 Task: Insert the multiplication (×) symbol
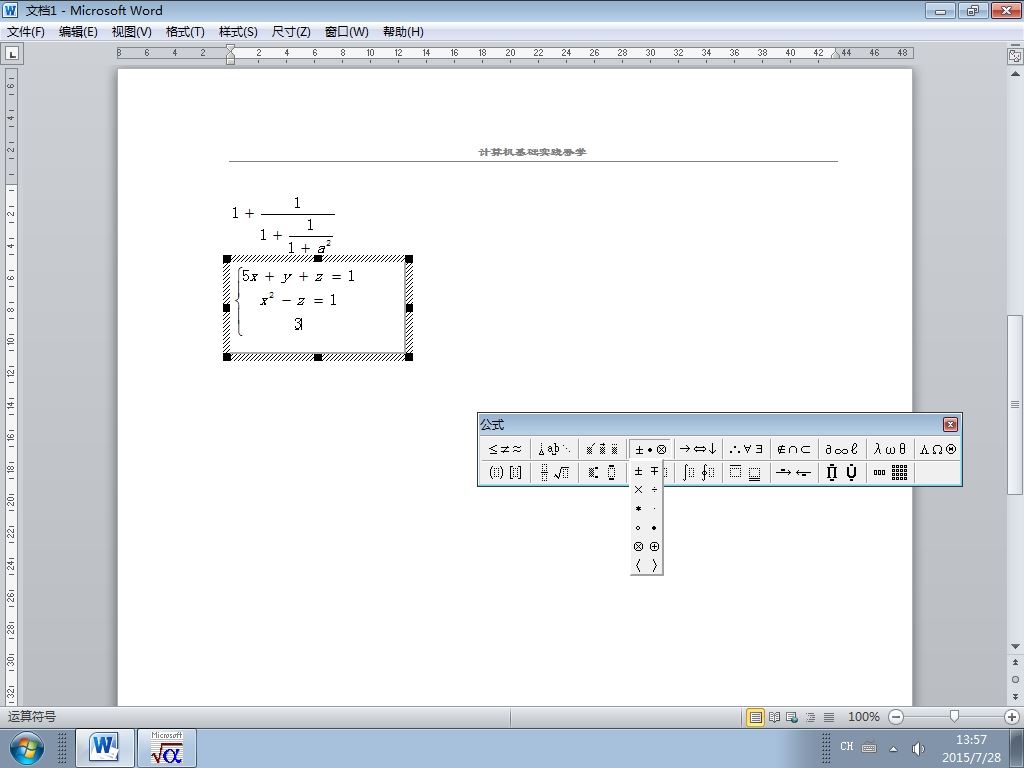pos(639,490)
